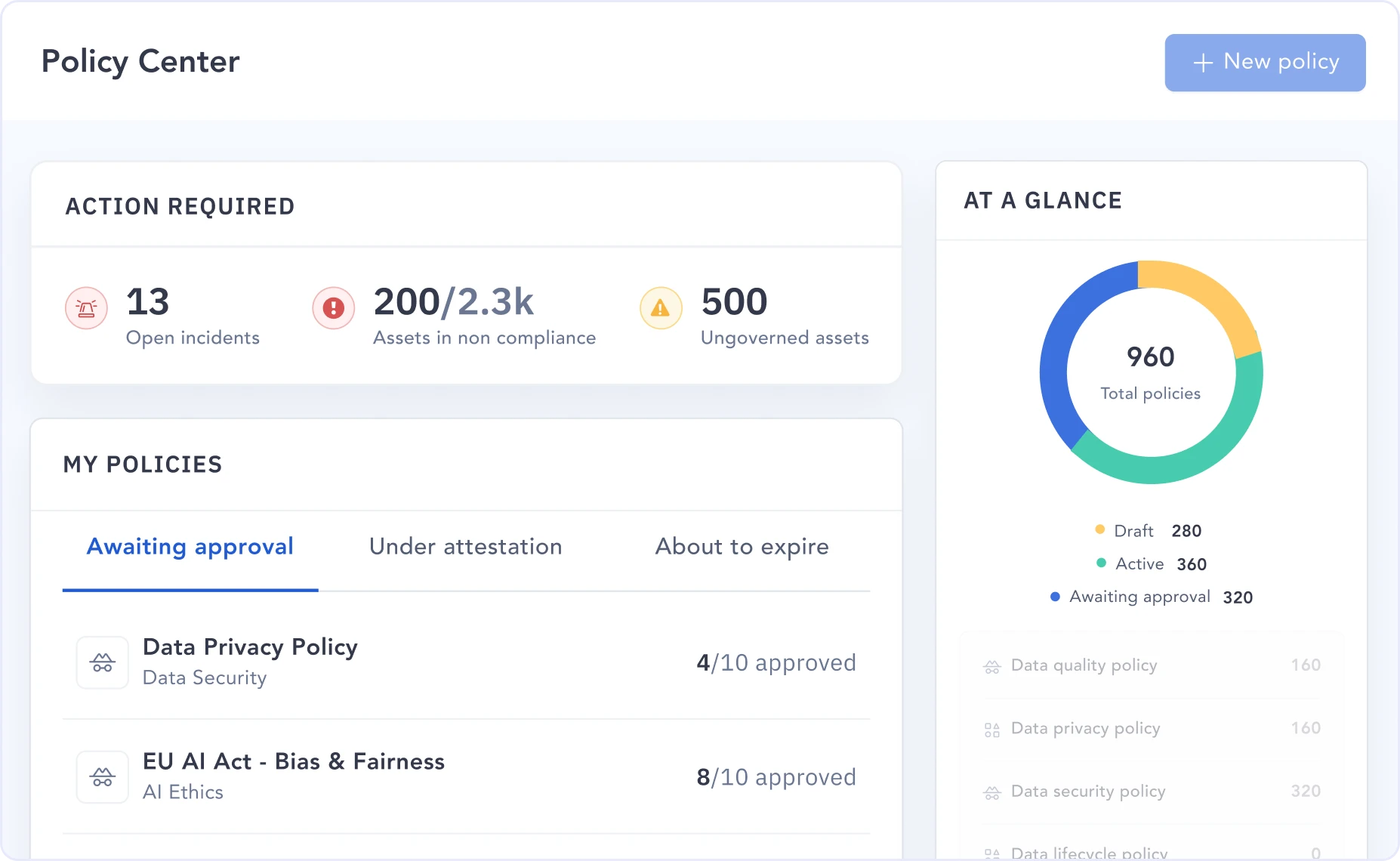
Task: Select the About to expire tab
Action: coord(742,547)
